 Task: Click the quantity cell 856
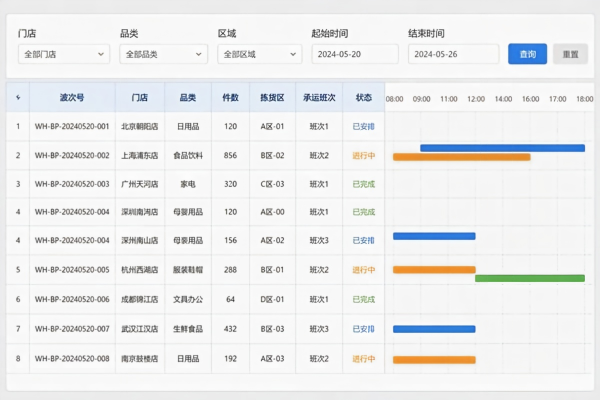(230, 155)
